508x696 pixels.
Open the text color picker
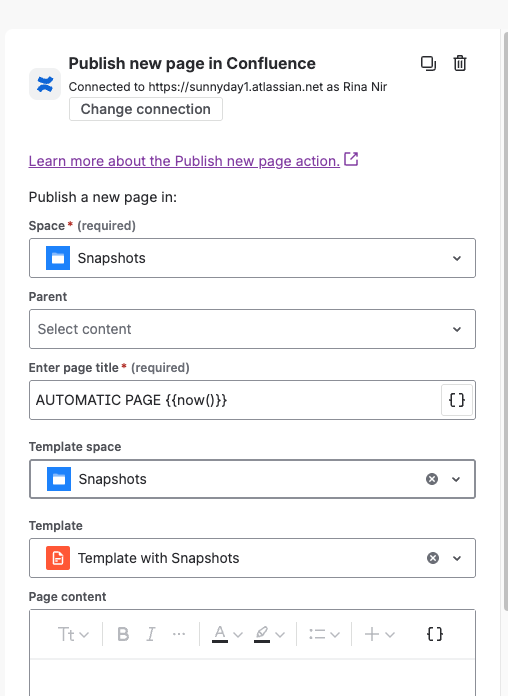pos(227,634)
